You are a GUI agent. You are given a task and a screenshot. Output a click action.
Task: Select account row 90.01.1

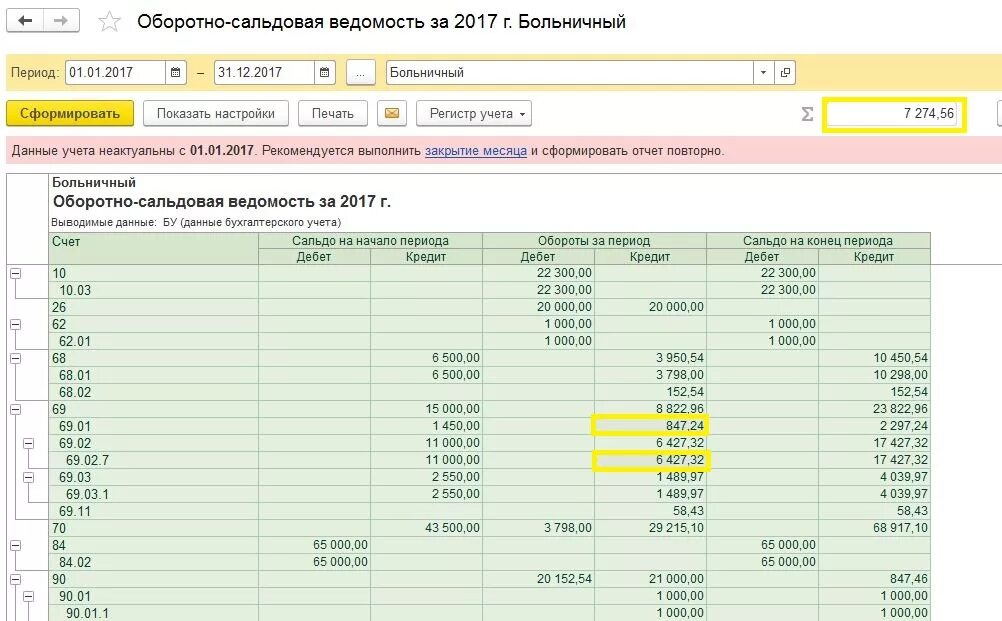(x=489, y=613)
